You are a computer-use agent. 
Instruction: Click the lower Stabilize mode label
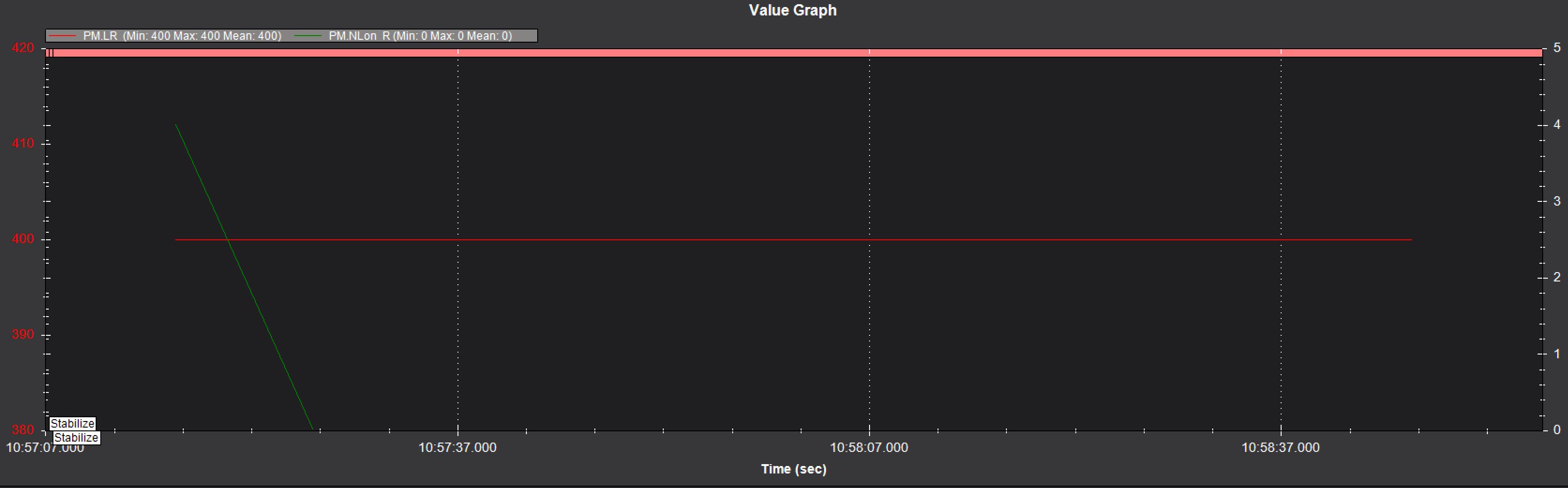(x=76, y=437)
